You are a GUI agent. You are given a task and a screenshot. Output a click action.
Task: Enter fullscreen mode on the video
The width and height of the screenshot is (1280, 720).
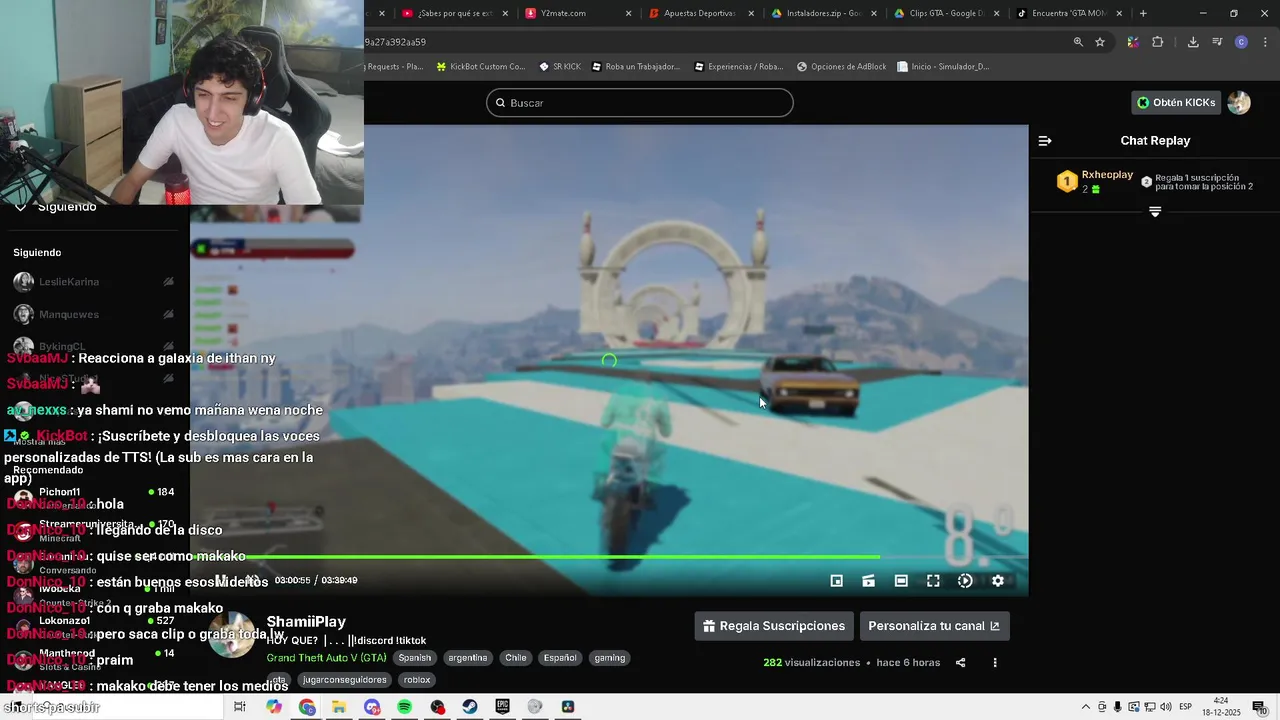(x=933, y=581)
